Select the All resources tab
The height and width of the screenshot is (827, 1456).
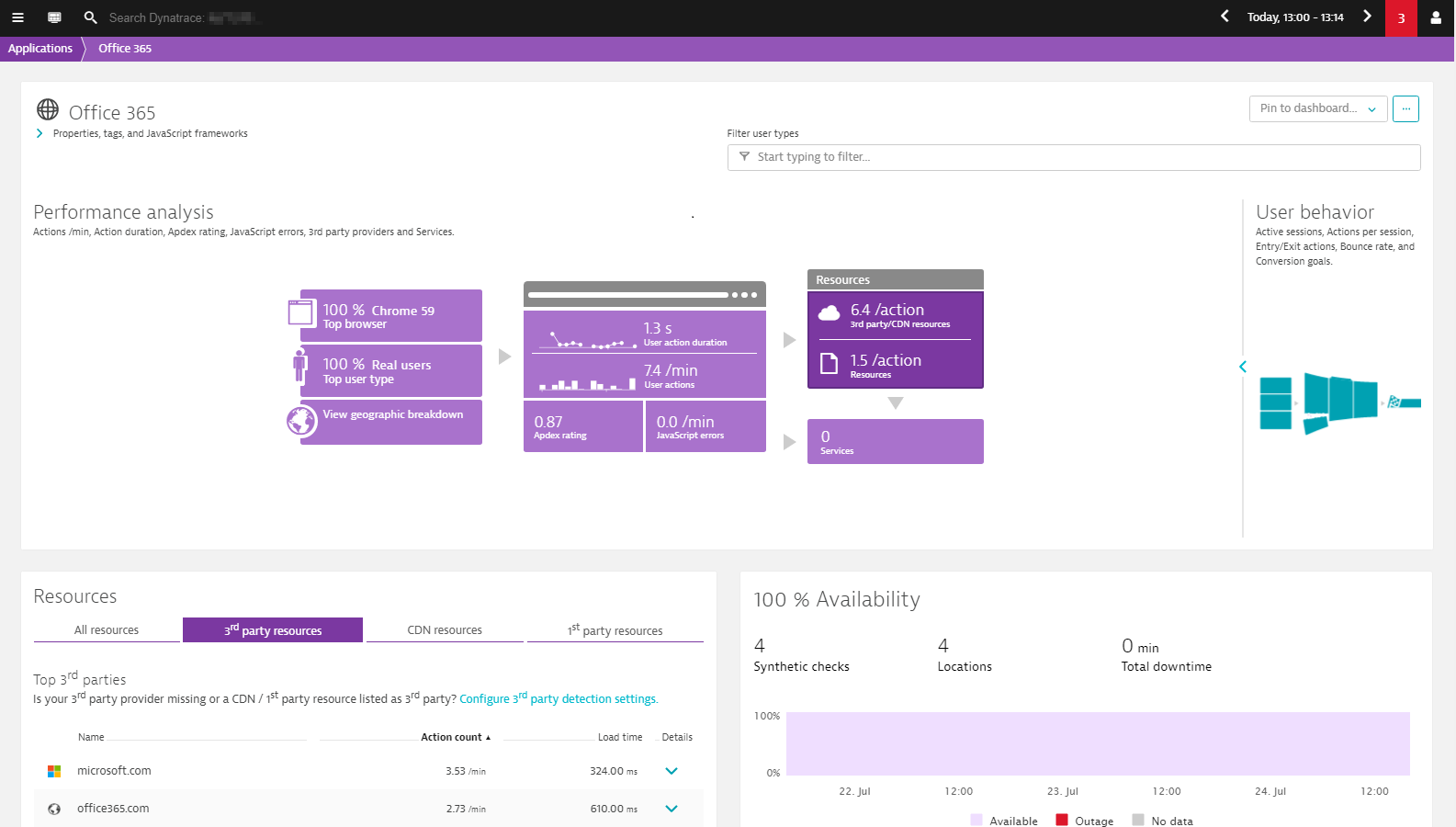click(107, 630)
